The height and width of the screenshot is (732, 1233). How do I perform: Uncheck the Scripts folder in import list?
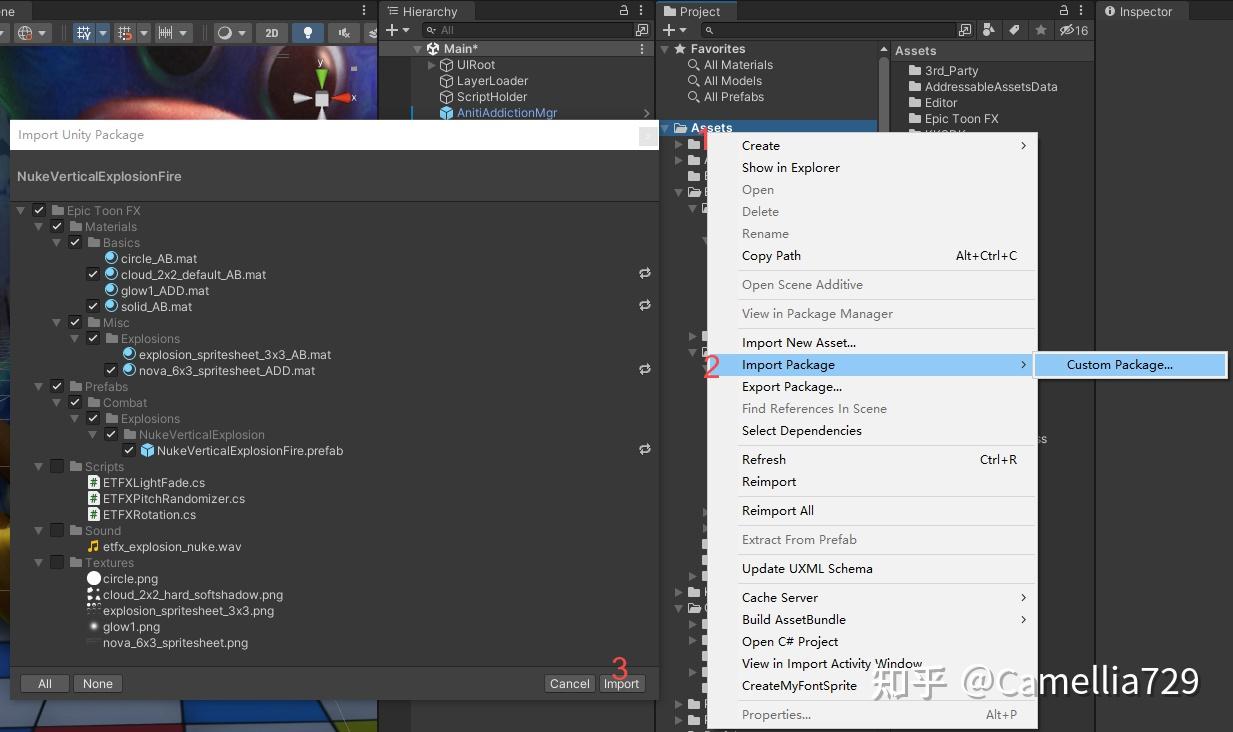point(56,466)
